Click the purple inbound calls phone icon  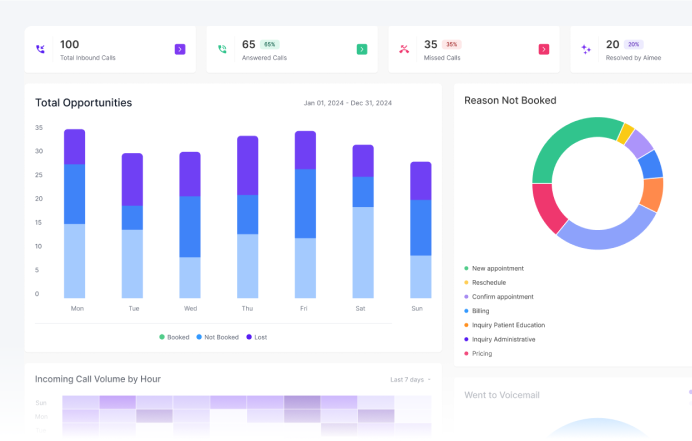tap(40, 49)
